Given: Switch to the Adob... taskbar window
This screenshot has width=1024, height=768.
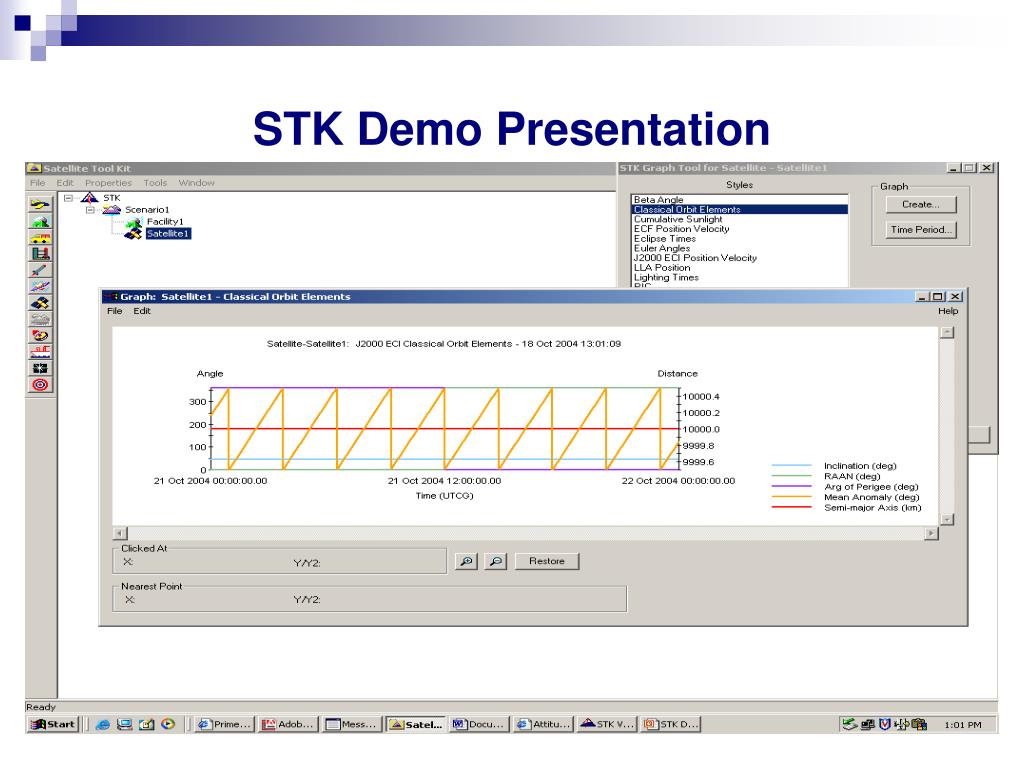Looking at the screenshot, I should pos(288,724).
